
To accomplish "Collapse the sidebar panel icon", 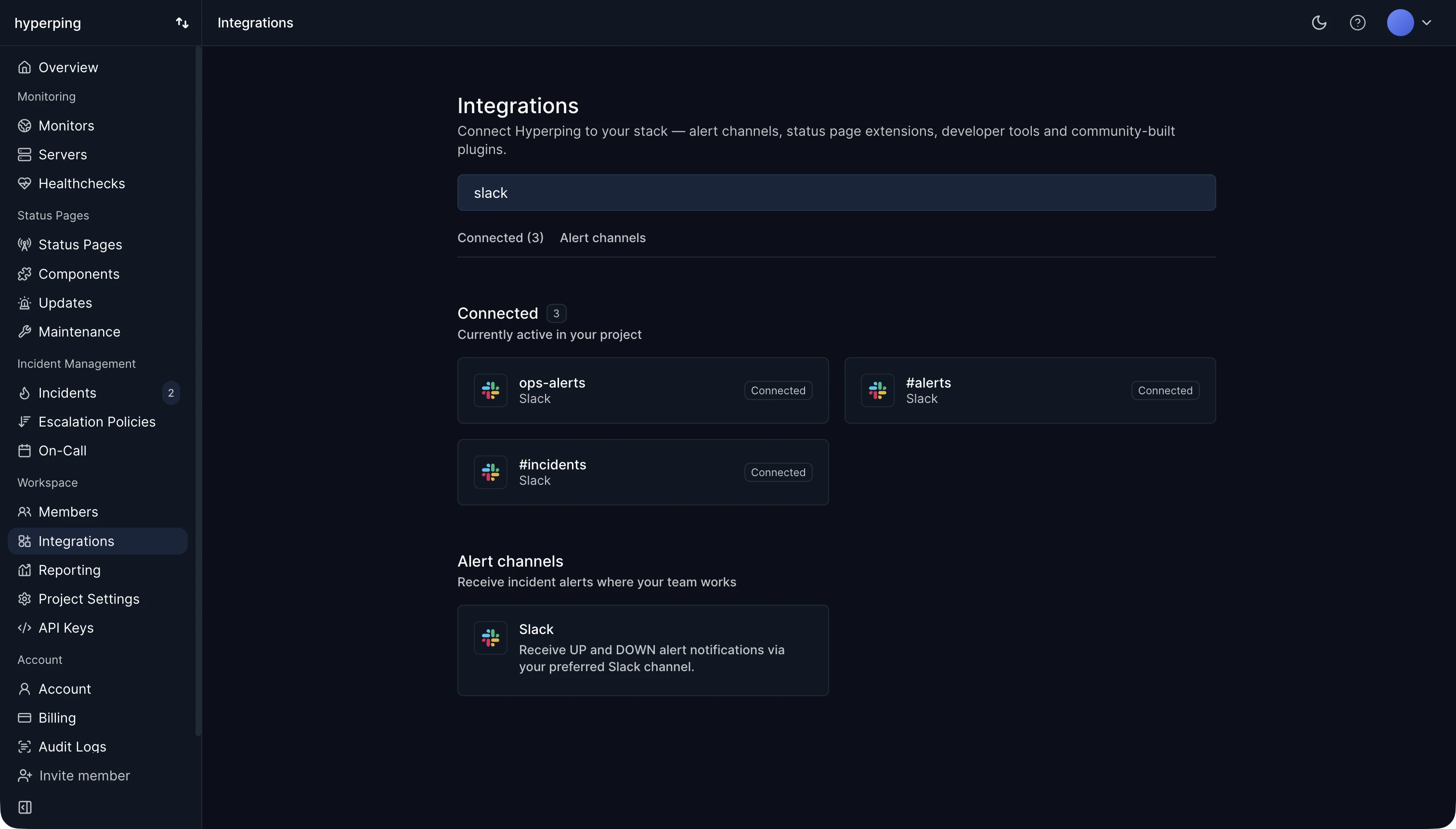I will [x=25, y=807].
